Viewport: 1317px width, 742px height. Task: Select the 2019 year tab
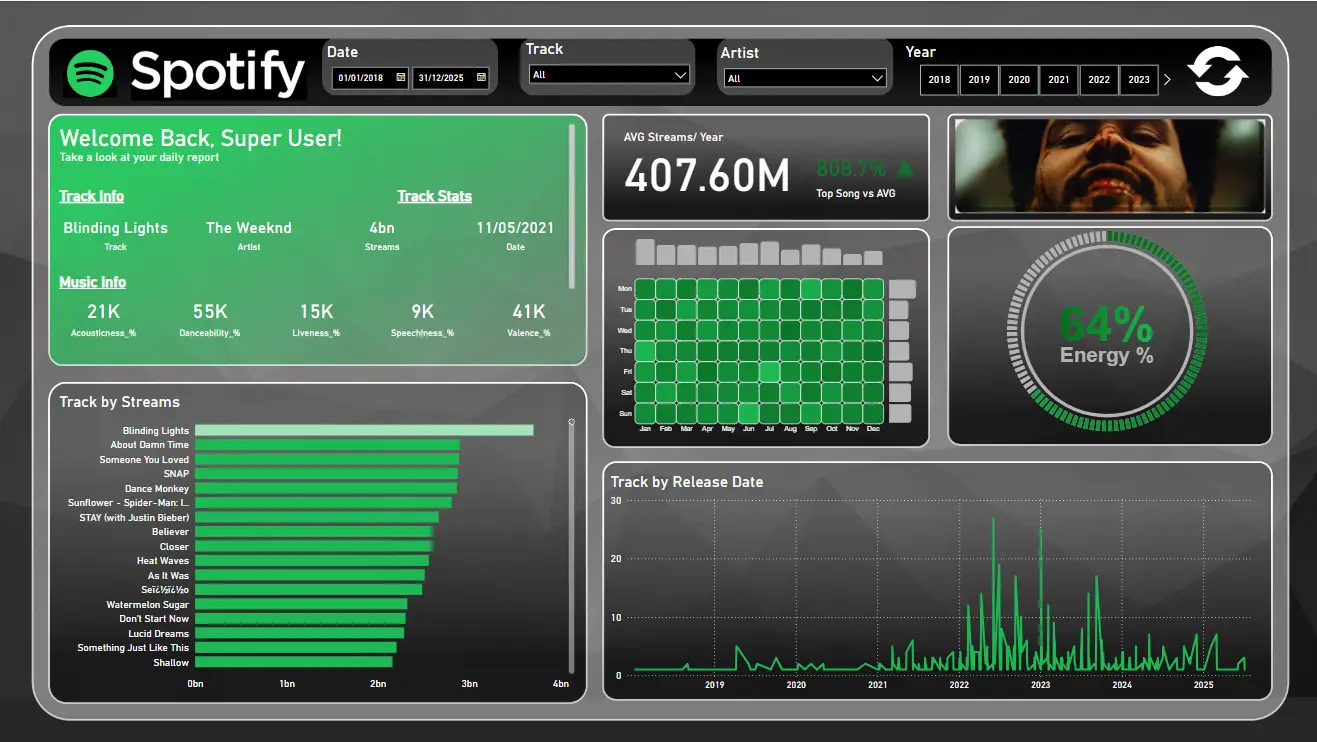pos(979,80)
